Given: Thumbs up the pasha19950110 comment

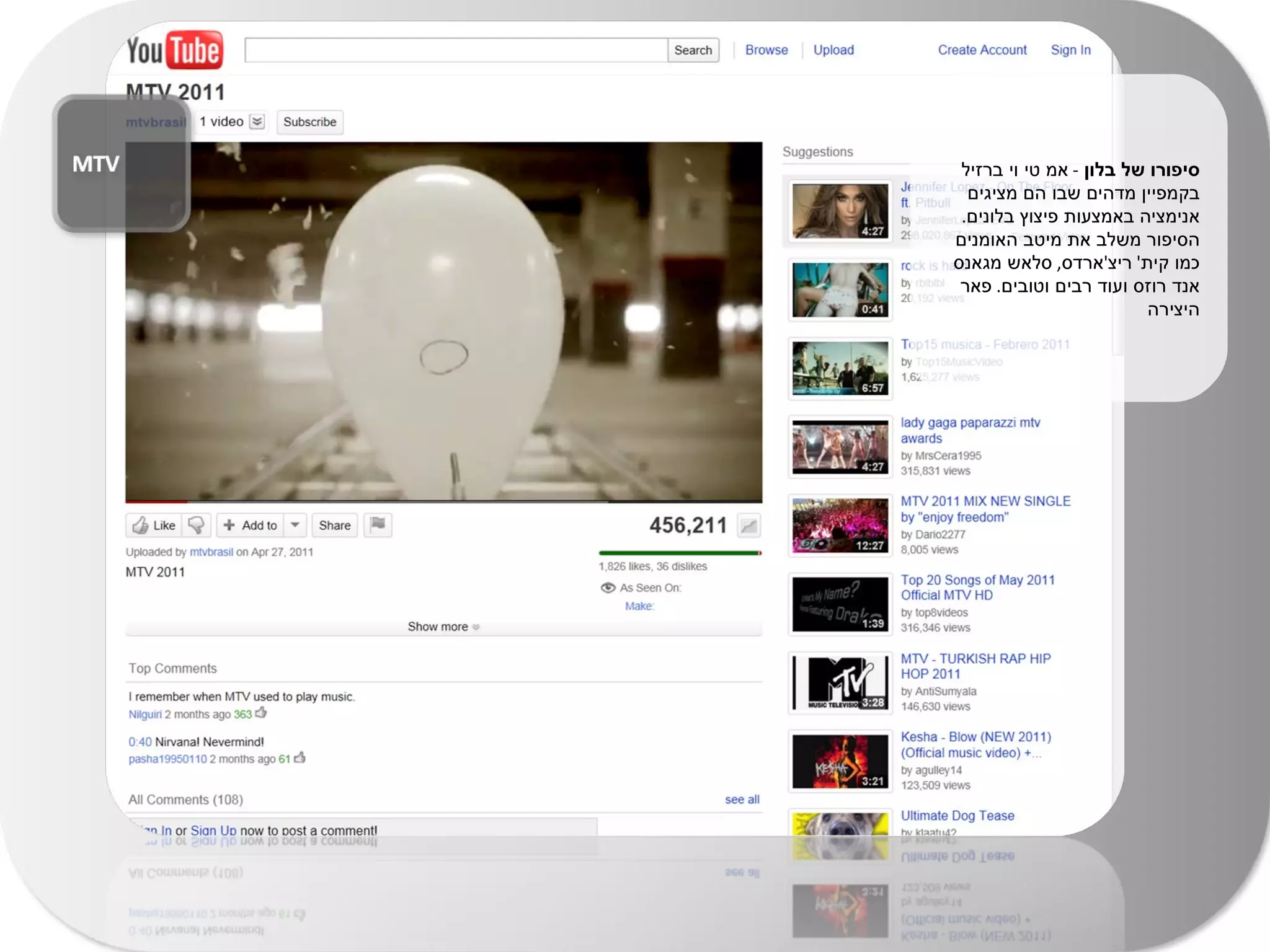Looking at the screenshot, I should (300, 757).
